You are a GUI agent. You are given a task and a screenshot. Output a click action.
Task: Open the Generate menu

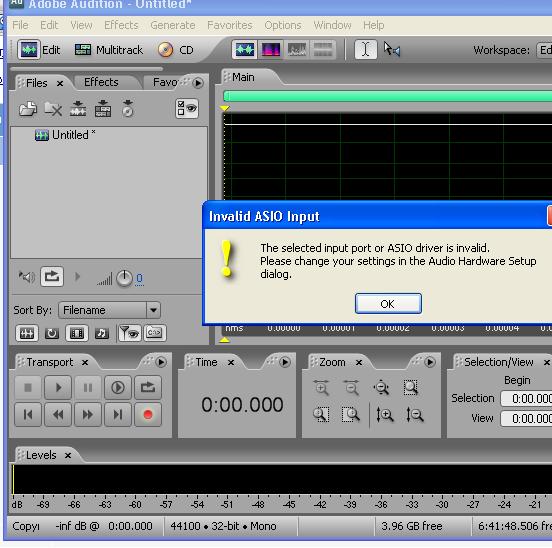(172, 25)
